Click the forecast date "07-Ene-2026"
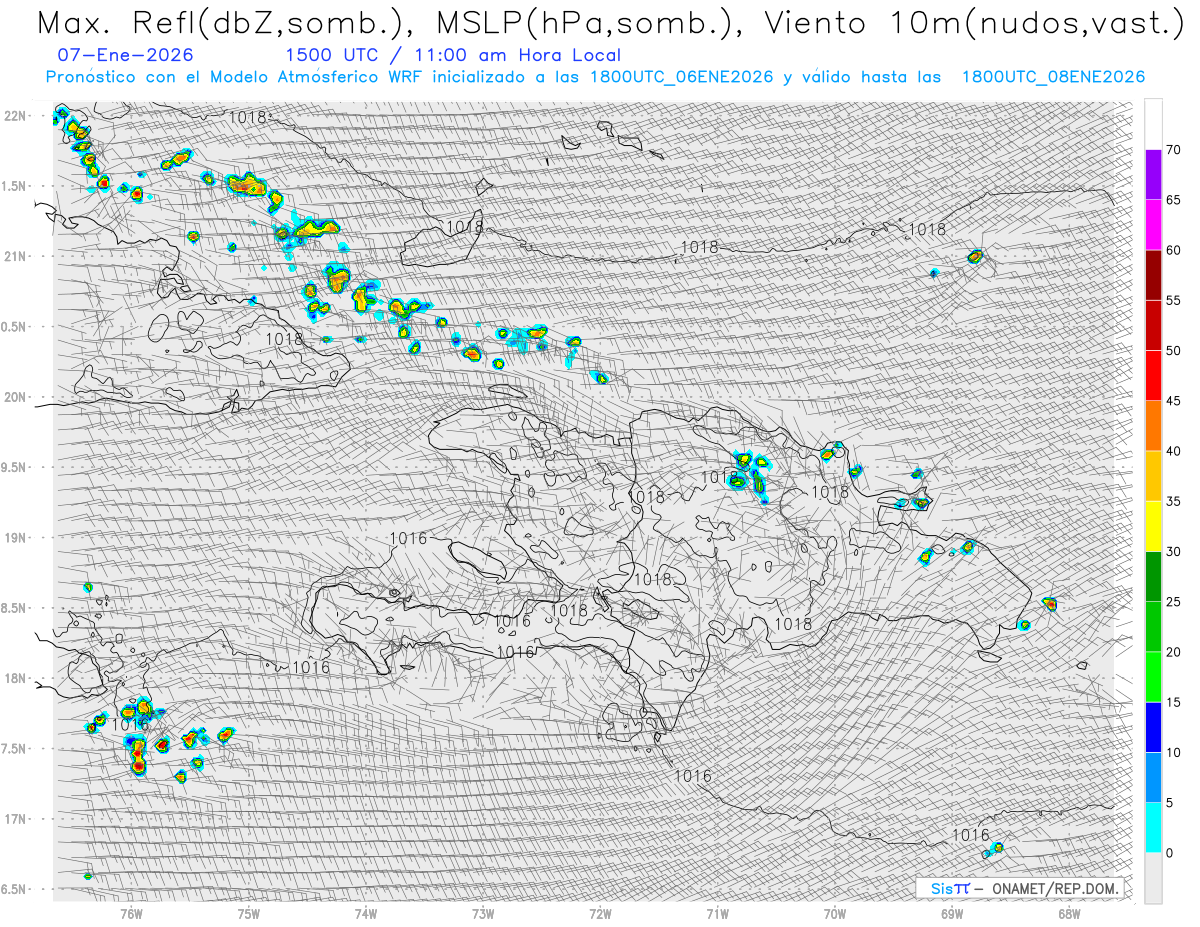The image size is (1200, 927). point(126,56)
